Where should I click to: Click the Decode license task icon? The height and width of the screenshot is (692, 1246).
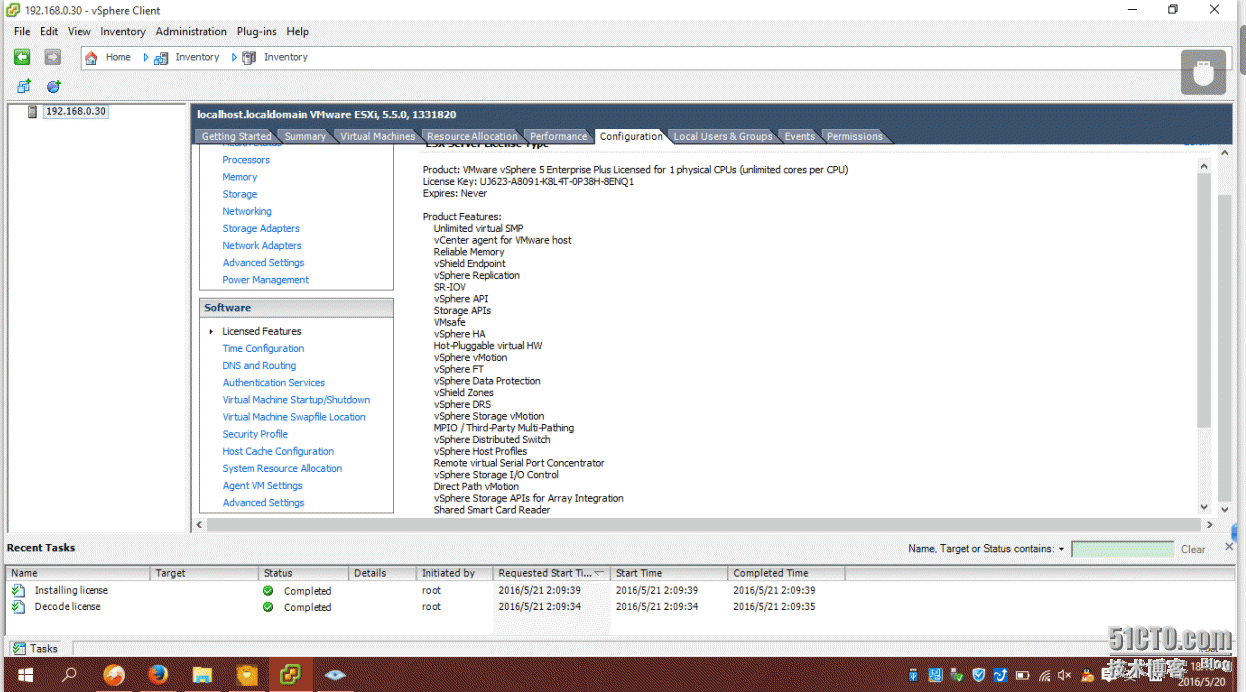19,607
